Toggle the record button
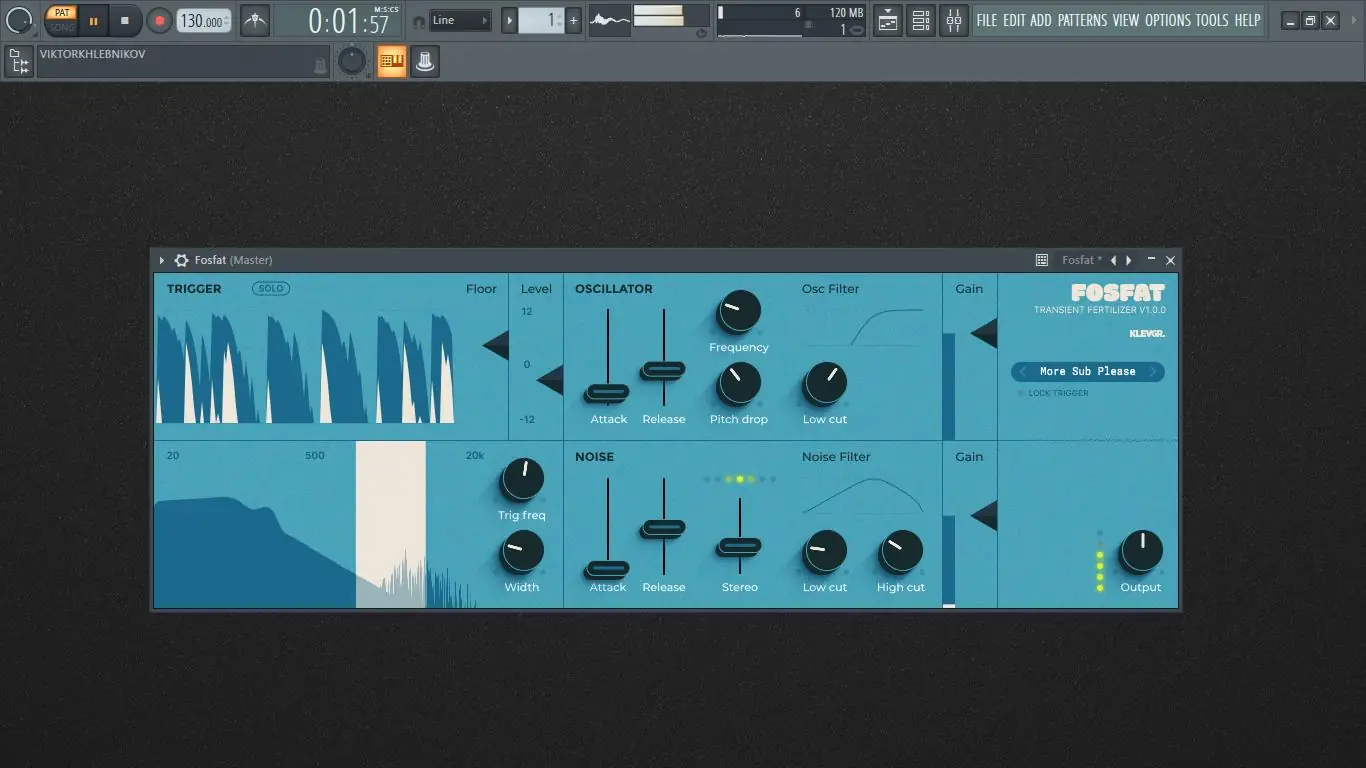 click(x=159, y=20)
